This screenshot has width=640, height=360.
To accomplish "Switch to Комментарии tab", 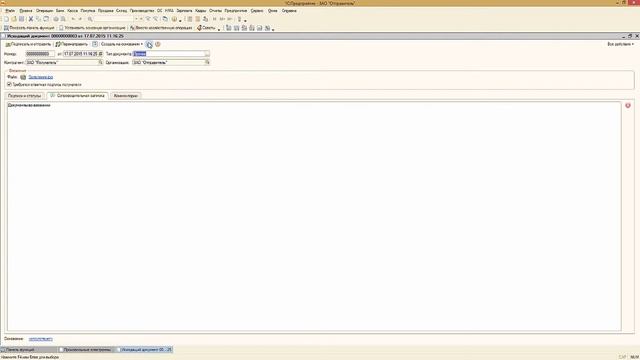I will 125,96.
